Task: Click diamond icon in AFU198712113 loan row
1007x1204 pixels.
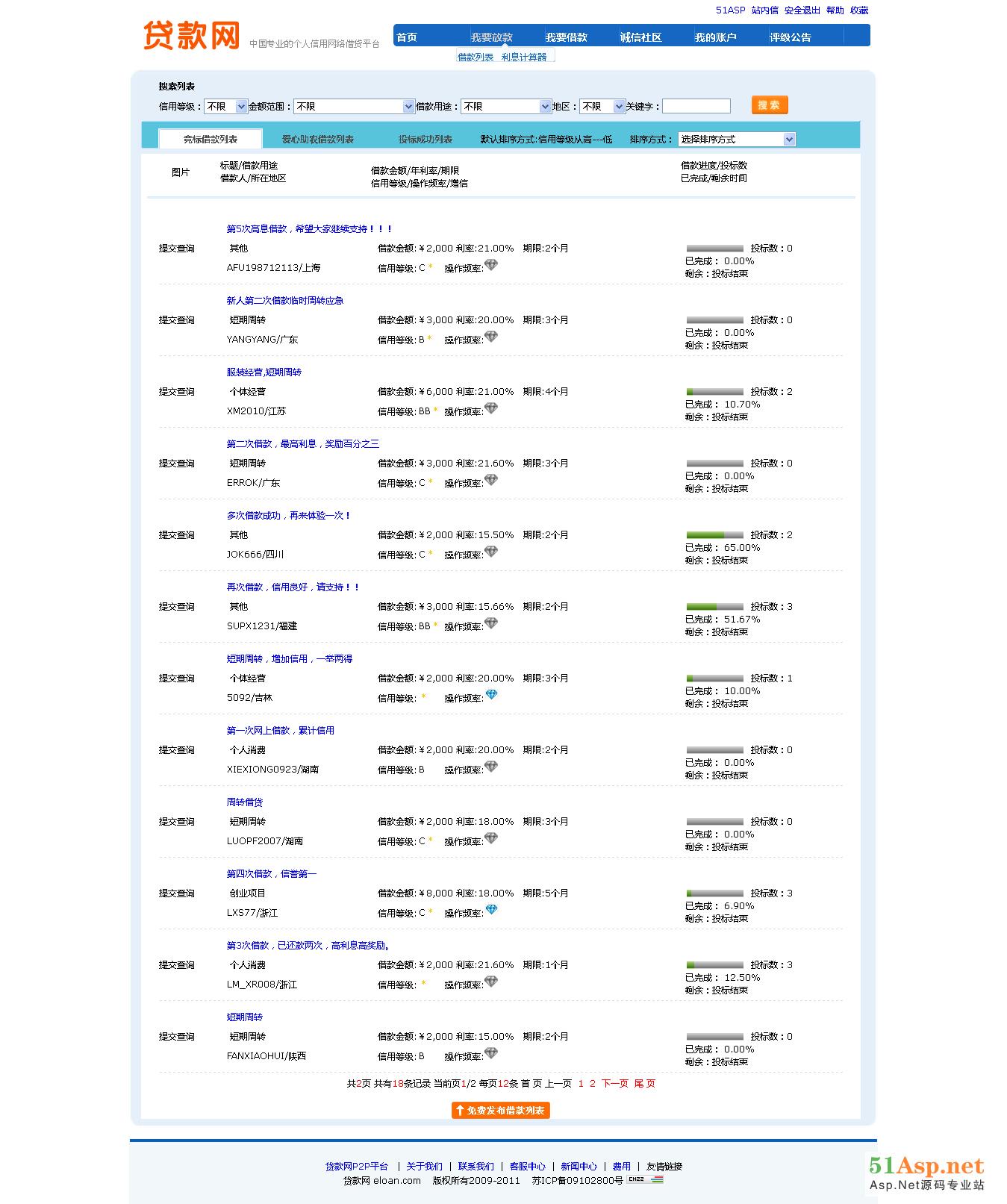Action: 491,265
